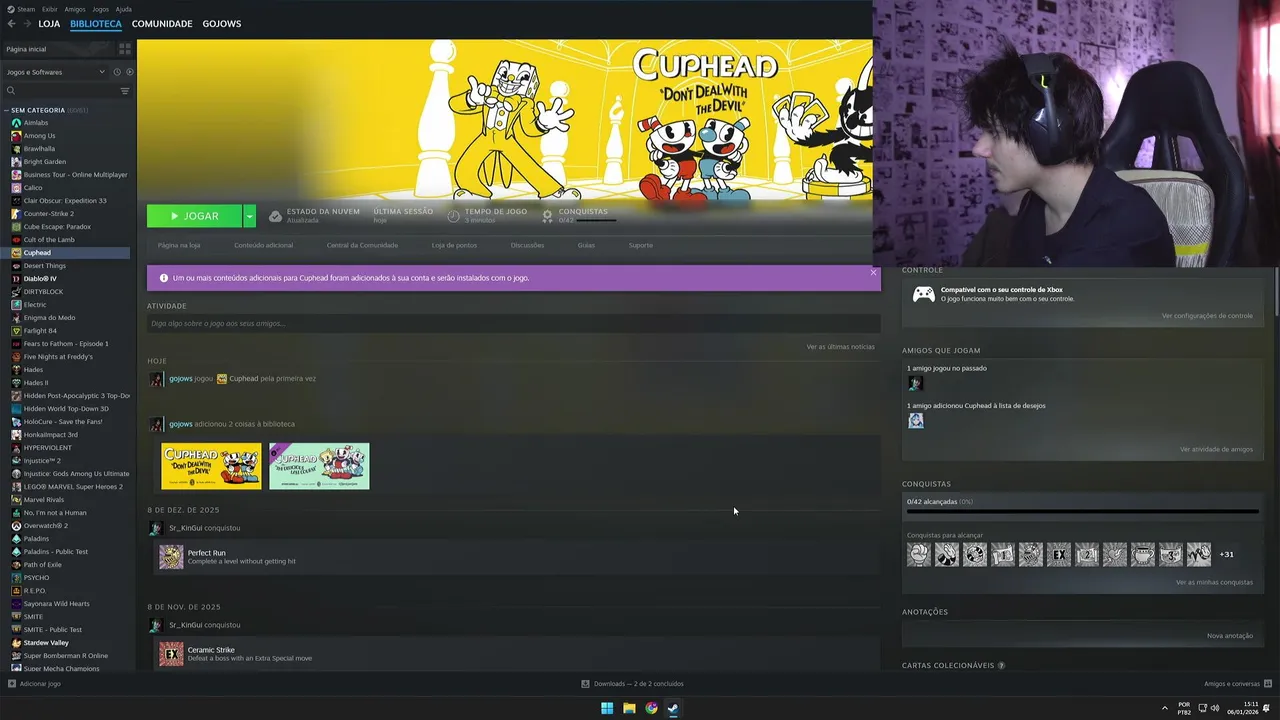The image size is (1280, 720).
Task: Show hidden system tray icons
Action: [x=1164, y=708]
